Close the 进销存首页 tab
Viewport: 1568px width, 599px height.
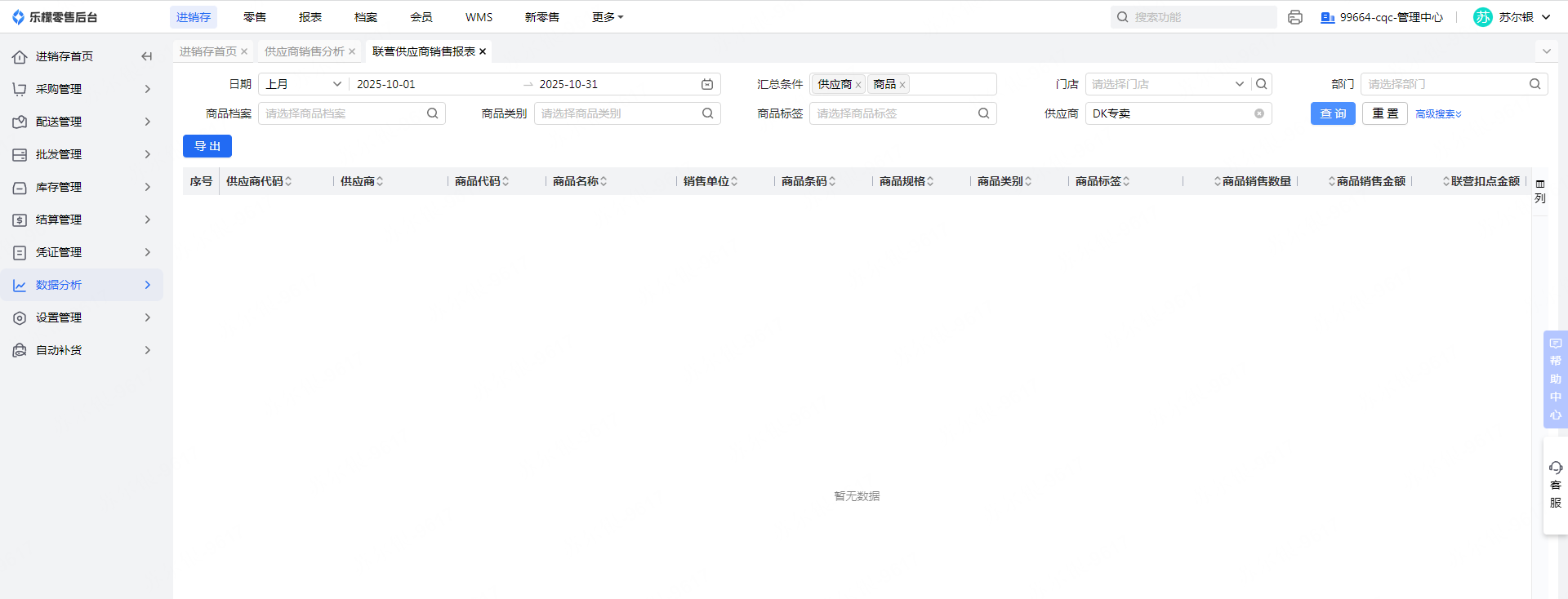pos(244,51)
